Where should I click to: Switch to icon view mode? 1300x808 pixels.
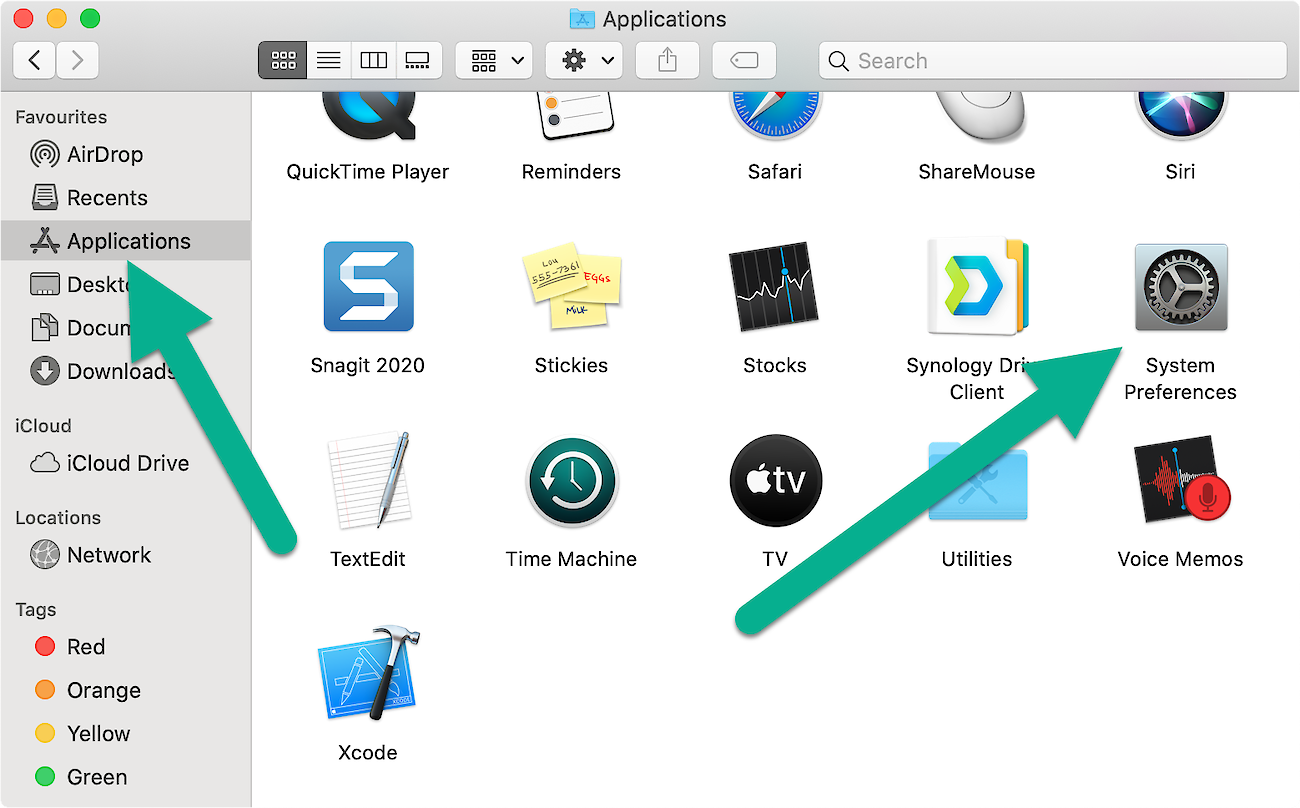283,61
